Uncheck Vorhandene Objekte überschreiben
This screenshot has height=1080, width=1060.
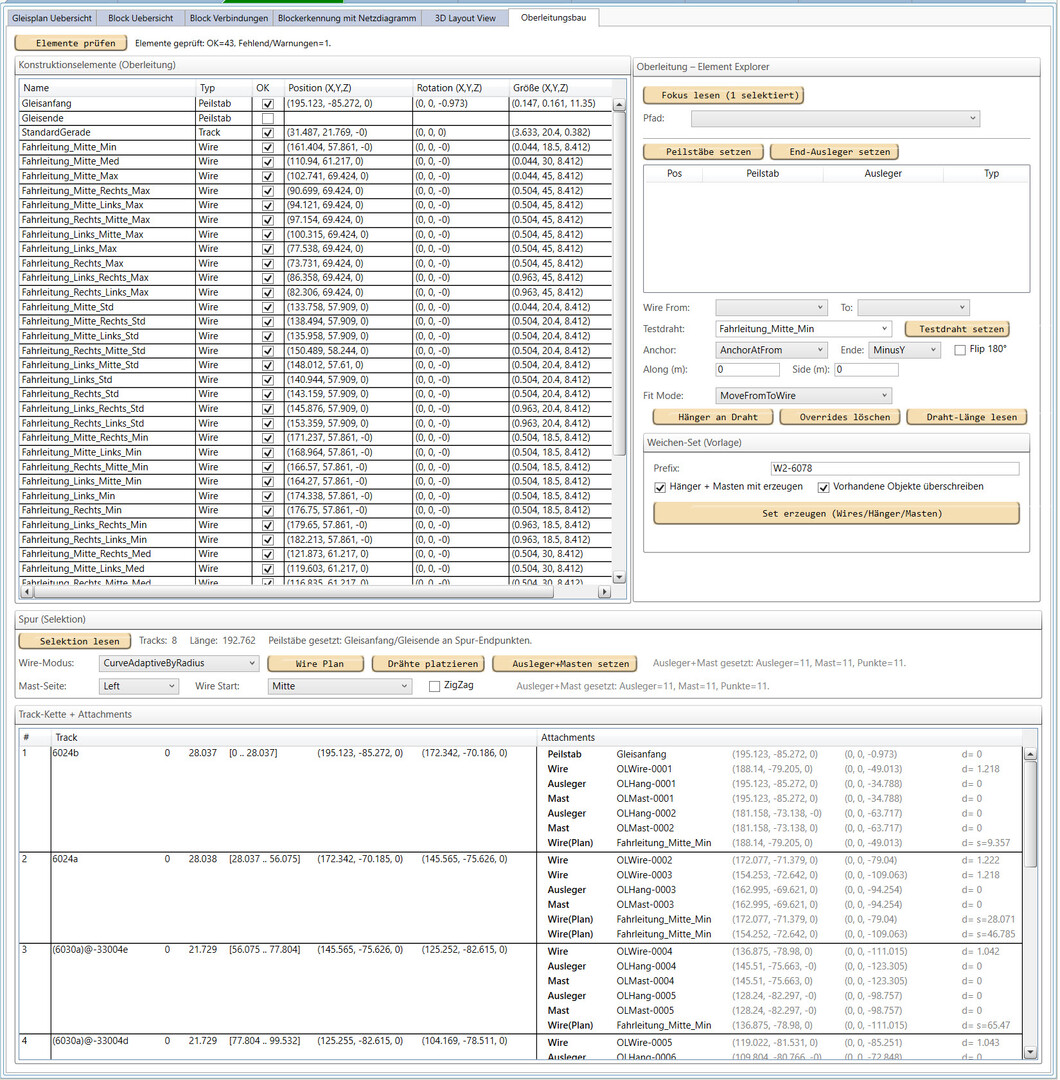click(x=824, y=487)
